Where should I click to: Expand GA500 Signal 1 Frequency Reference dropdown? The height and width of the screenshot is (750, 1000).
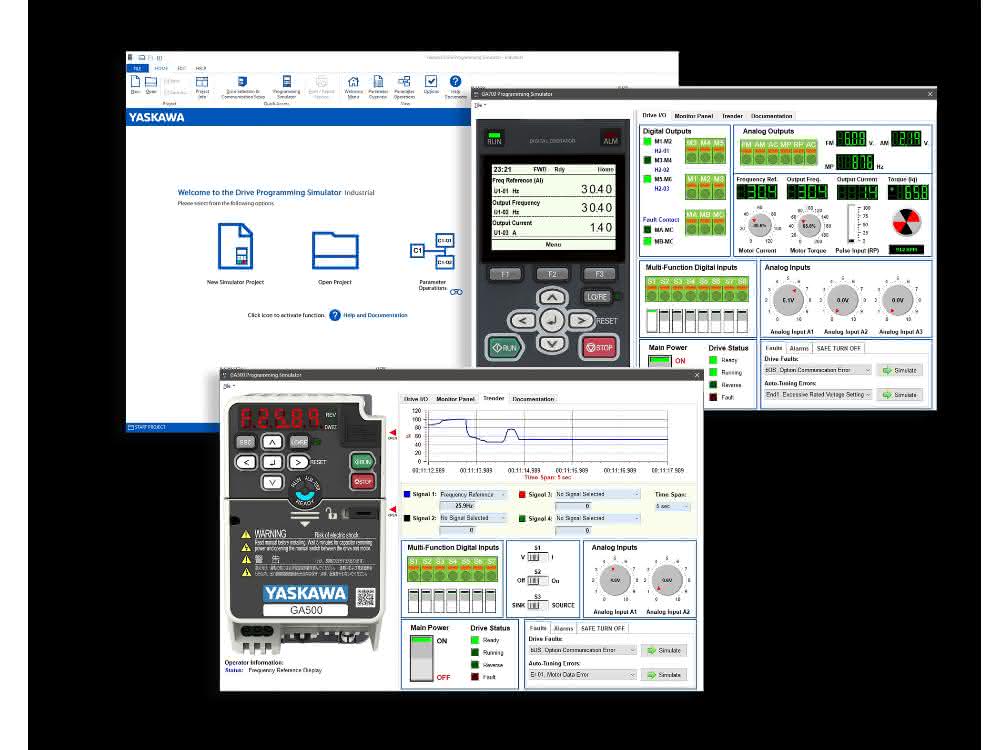(473, 494)
